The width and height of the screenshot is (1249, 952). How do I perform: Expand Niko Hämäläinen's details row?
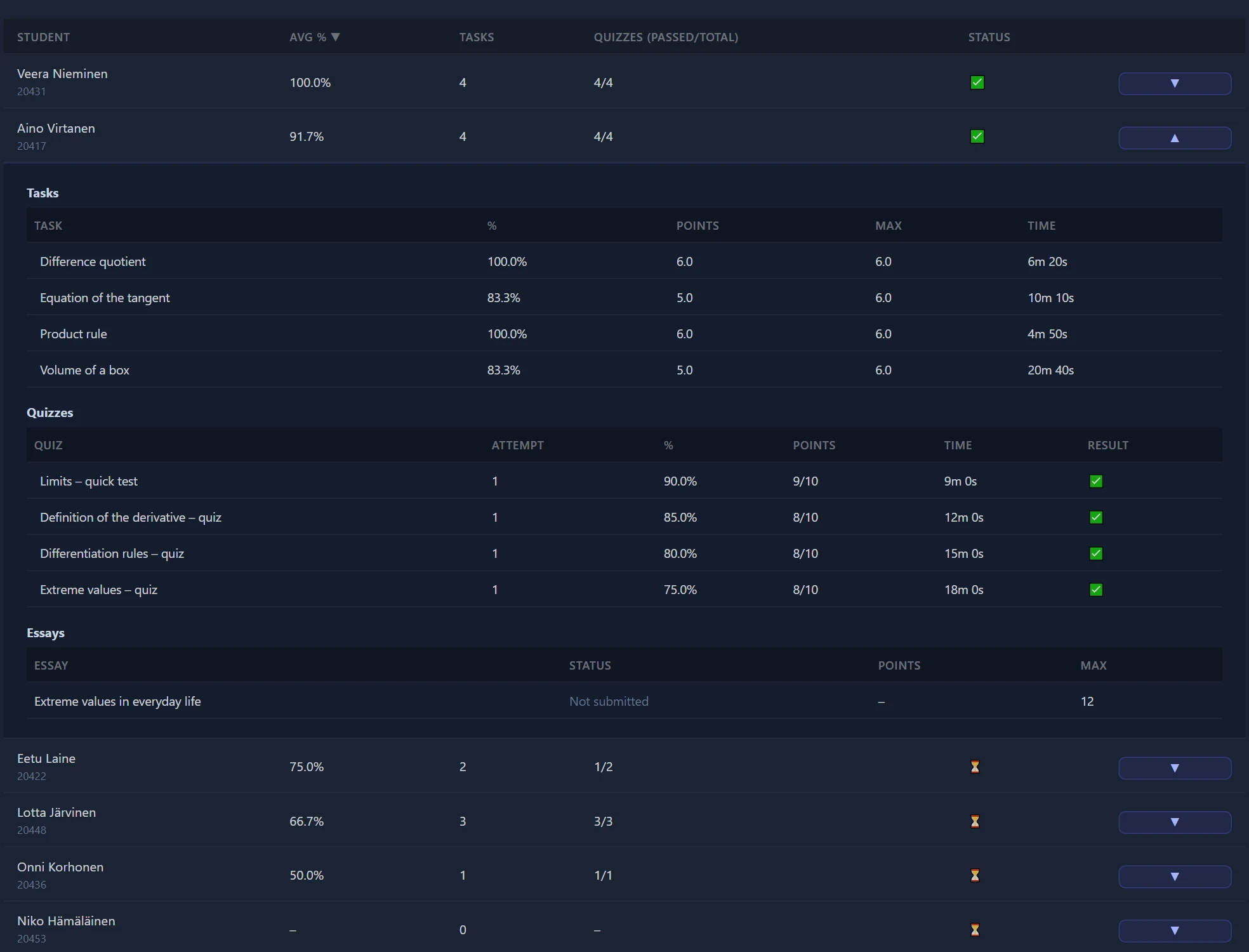[1175, 930]
